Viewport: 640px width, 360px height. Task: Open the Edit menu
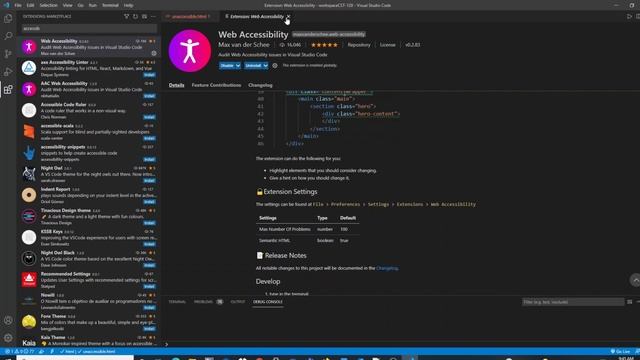click(x=31, y=5)
